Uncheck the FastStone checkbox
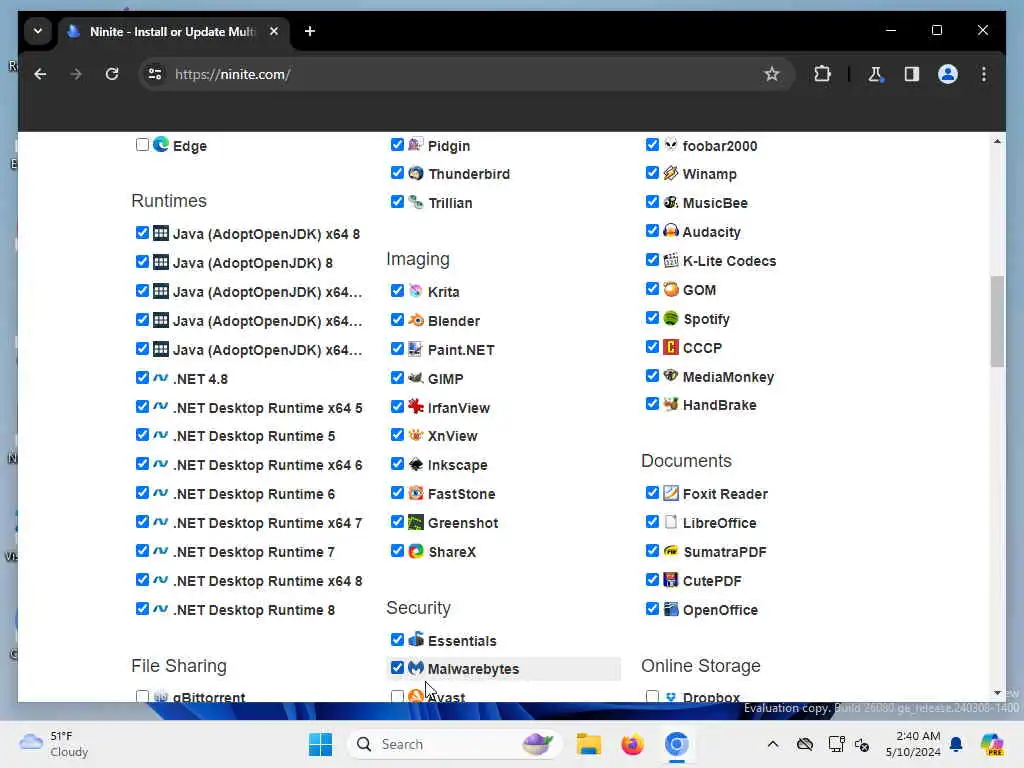This screenshot has height=768, width=1024. [x=397, y=493]
